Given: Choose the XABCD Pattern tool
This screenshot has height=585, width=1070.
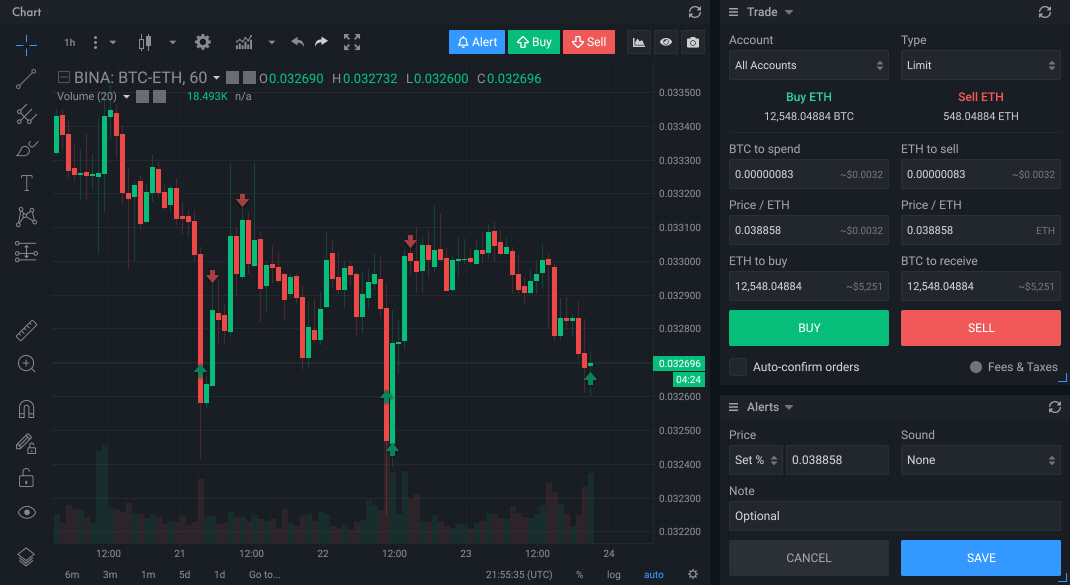Looking at the screenshot, I should coord(26,217).
